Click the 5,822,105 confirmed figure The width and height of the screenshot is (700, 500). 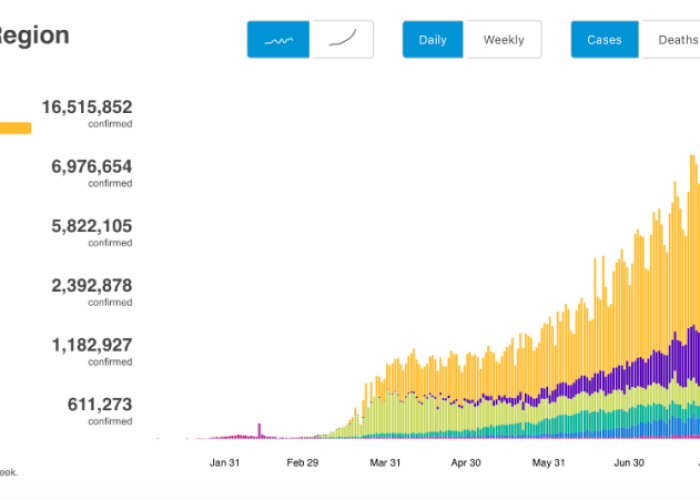click(92, 226)
